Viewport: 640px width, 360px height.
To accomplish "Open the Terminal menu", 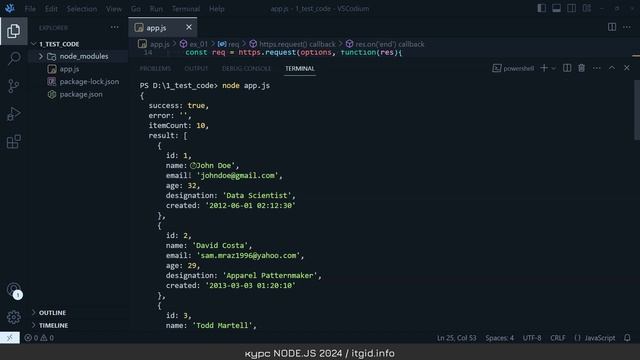I will [186, 9].
